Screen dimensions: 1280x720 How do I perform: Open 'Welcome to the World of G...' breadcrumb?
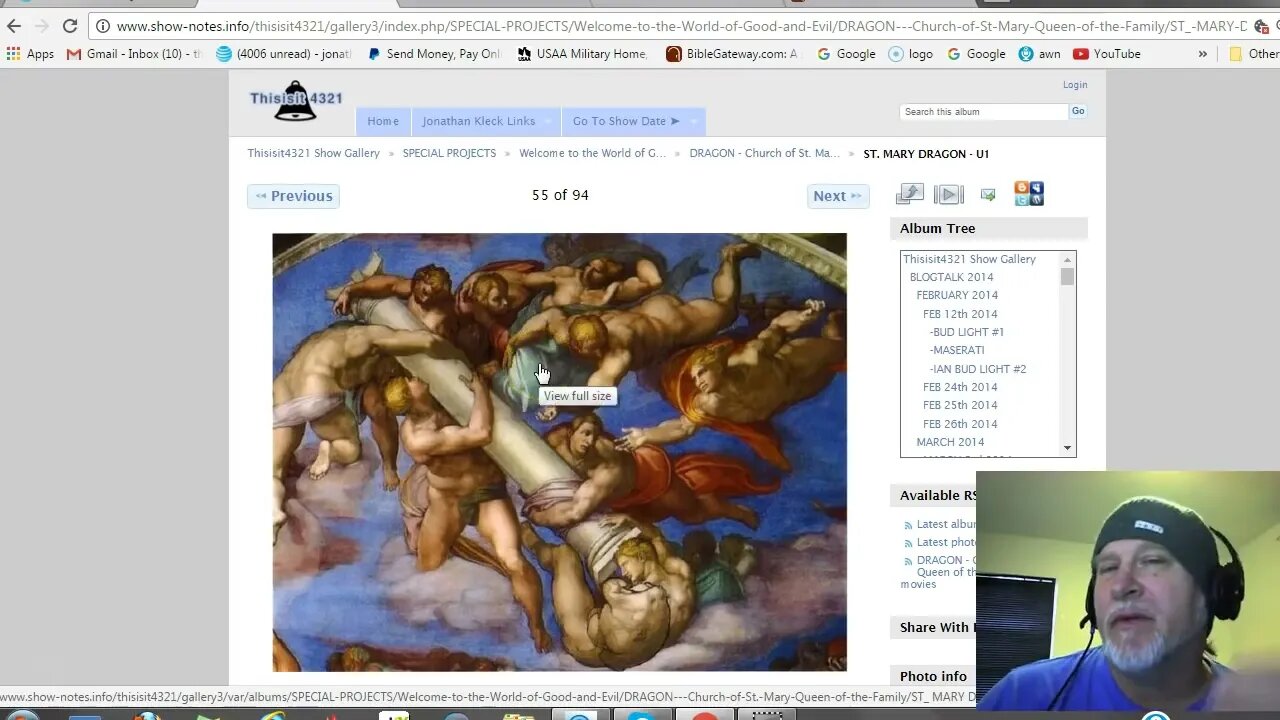click(592, 153)
